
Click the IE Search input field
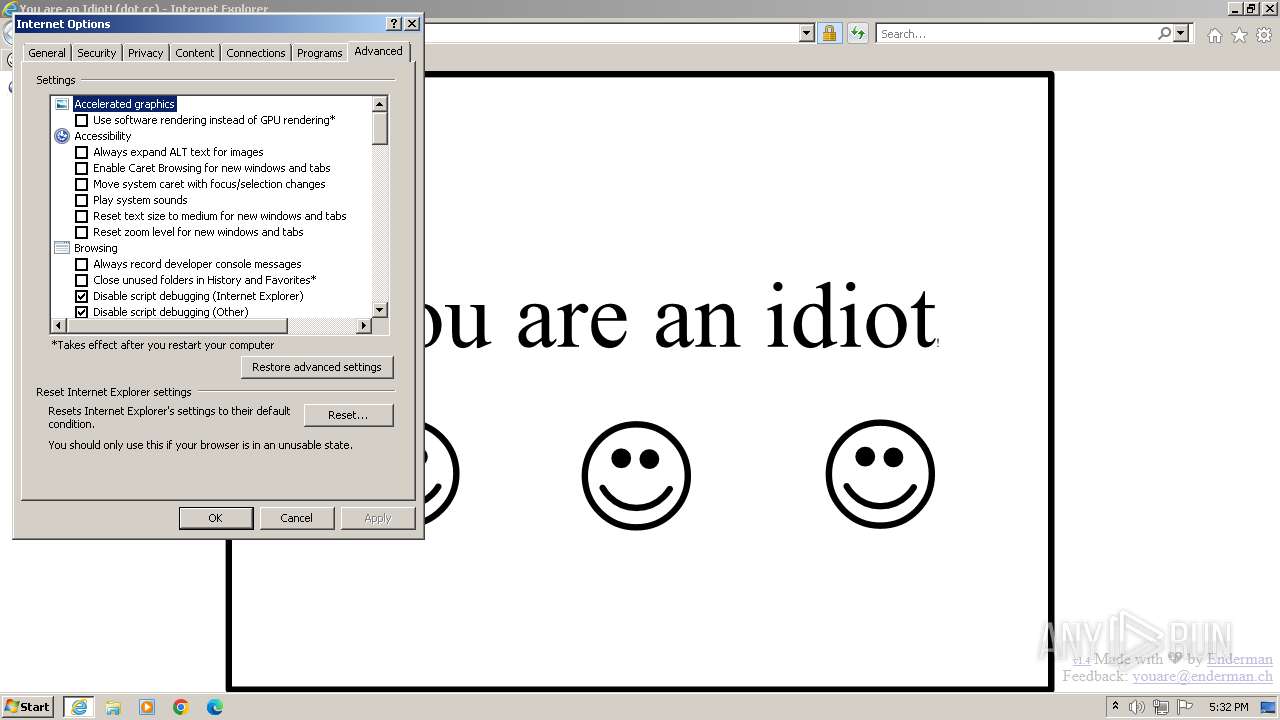[x=1016, y=34]
